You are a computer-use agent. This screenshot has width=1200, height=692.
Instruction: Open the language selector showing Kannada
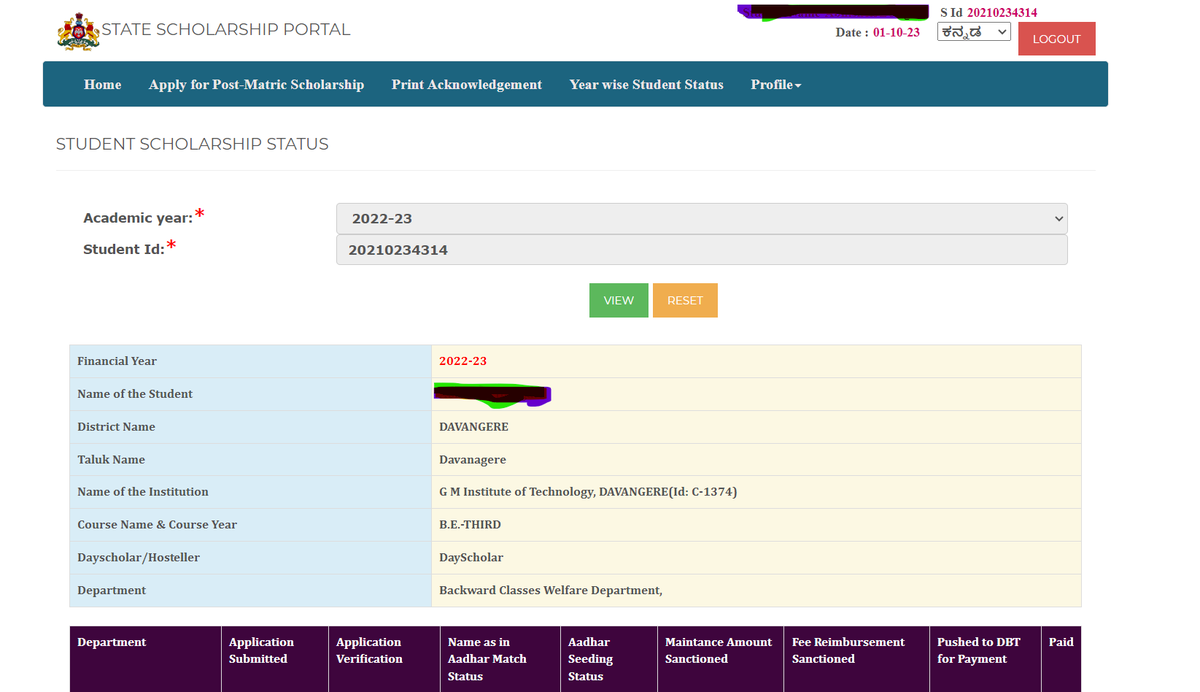coord(973,31)
